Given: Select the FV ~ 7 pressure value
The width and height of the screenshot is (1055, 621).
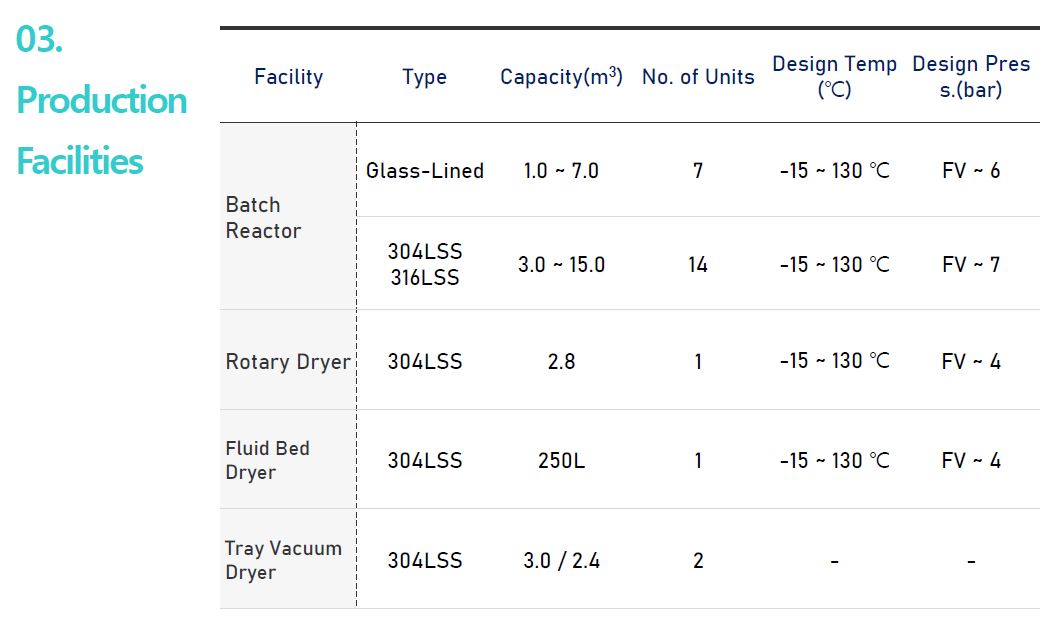Looking at the screenshot, I should coord(970,265).
